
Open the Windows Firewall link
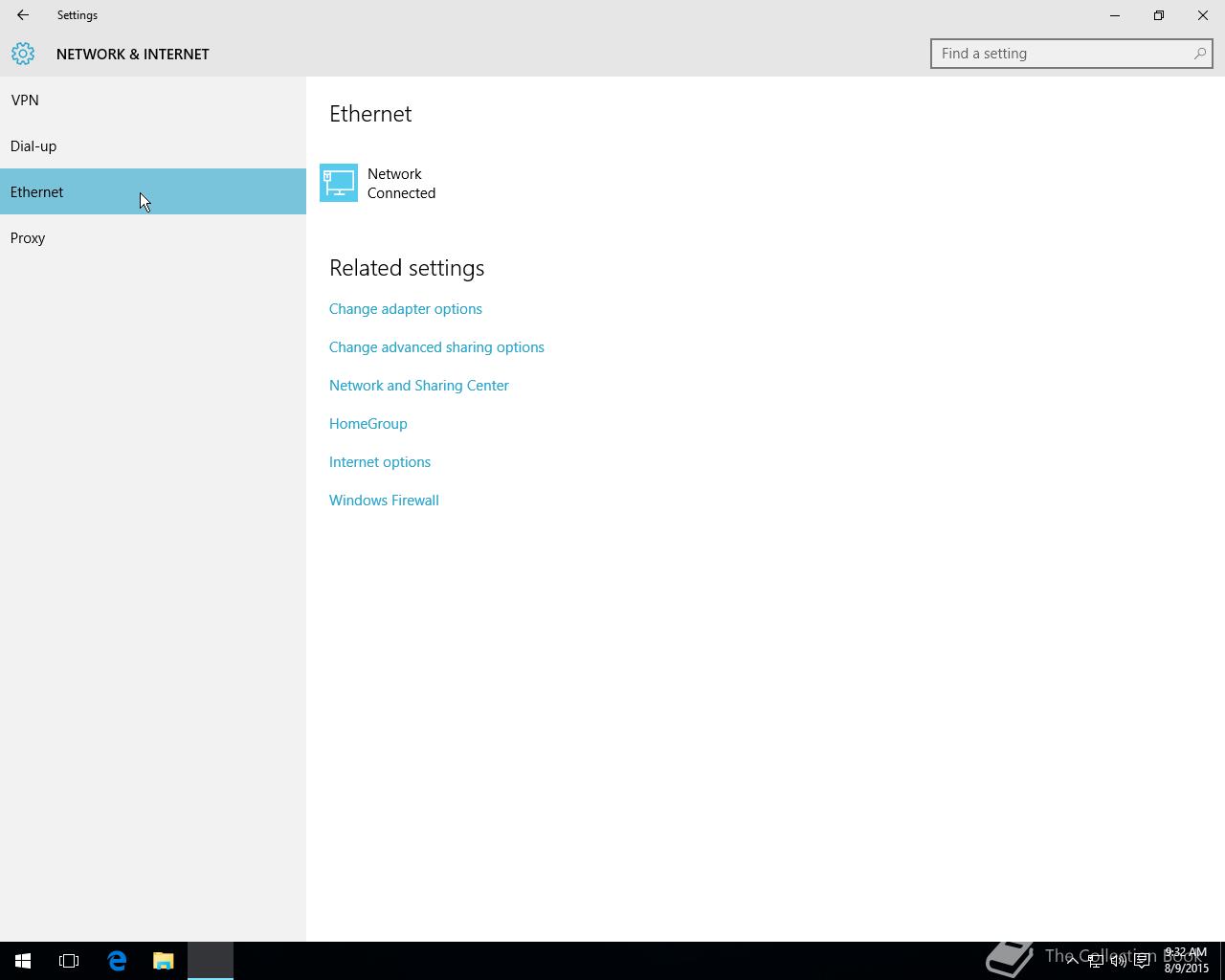384,501
